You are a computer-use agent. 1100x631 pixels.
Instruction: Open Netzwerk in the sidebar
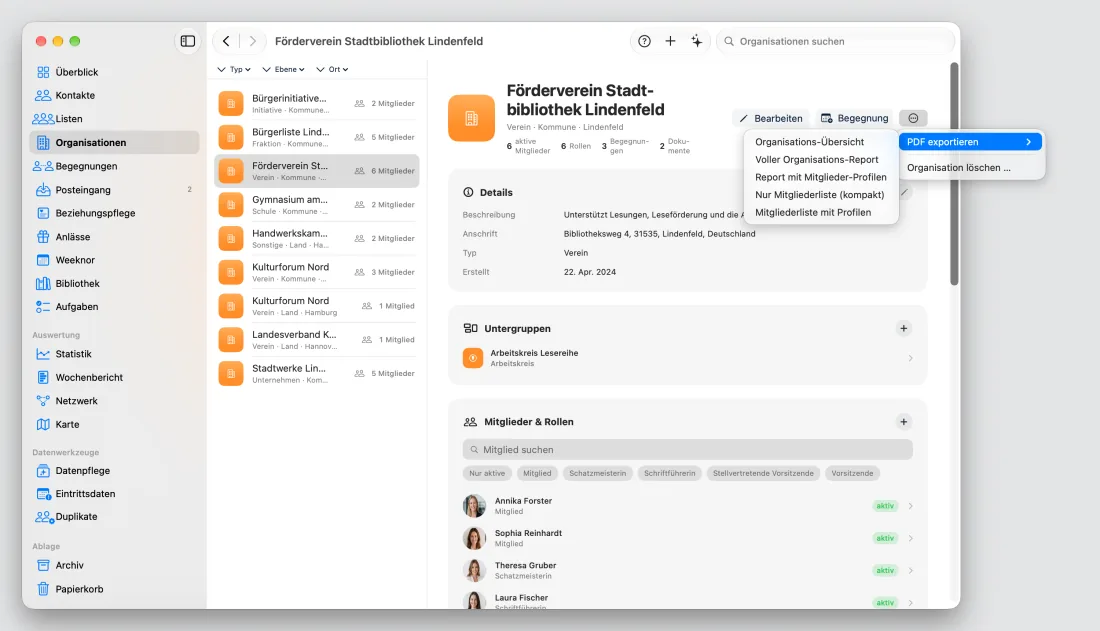click(114, 401)
